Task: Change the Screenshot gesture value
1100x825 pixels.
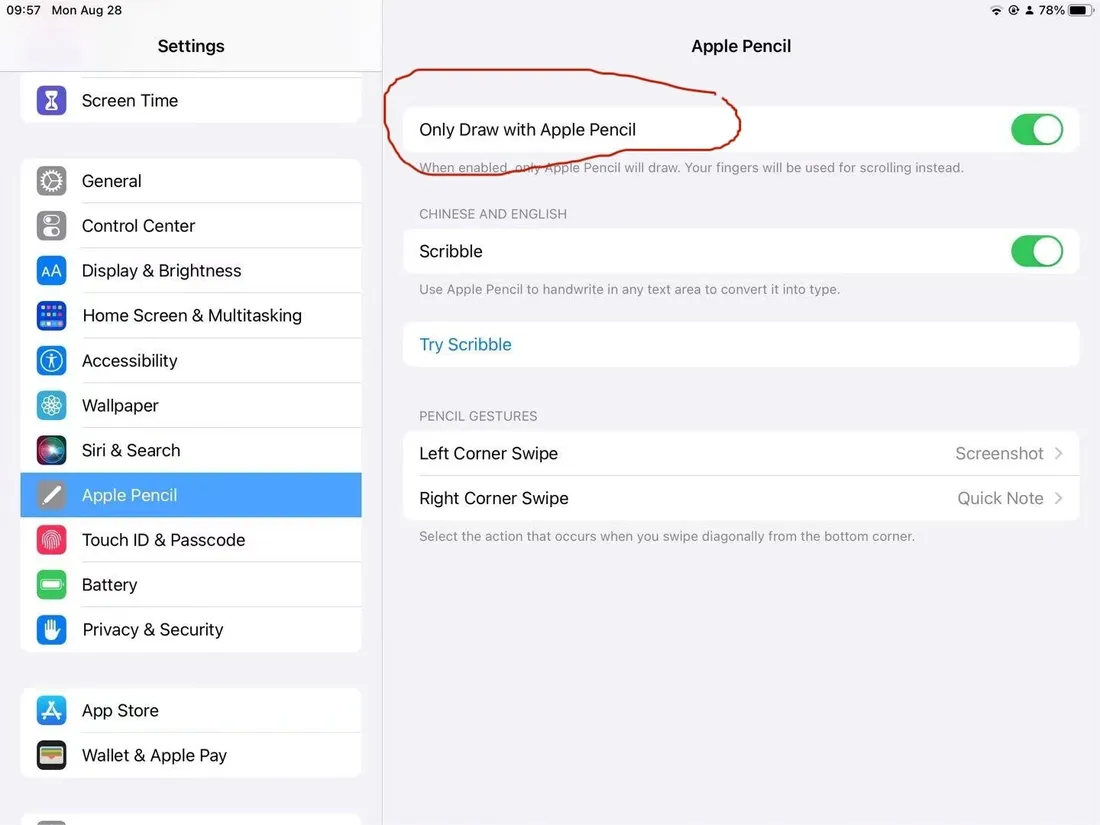Action: [999, 454]
